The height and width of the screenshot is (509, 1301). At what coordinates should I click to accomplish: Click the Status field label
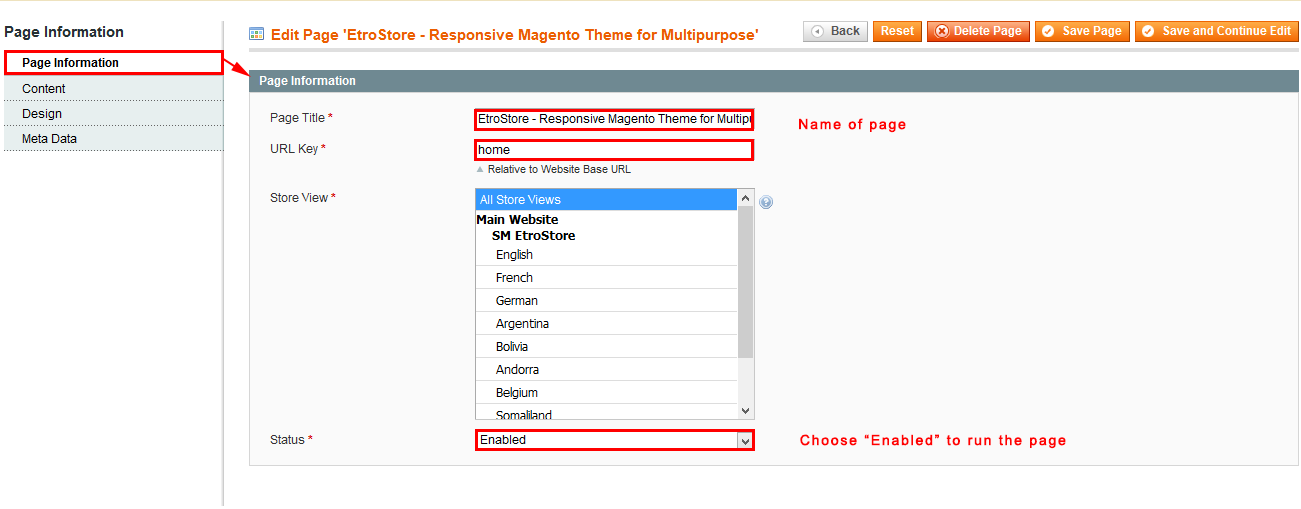(291, 440)
